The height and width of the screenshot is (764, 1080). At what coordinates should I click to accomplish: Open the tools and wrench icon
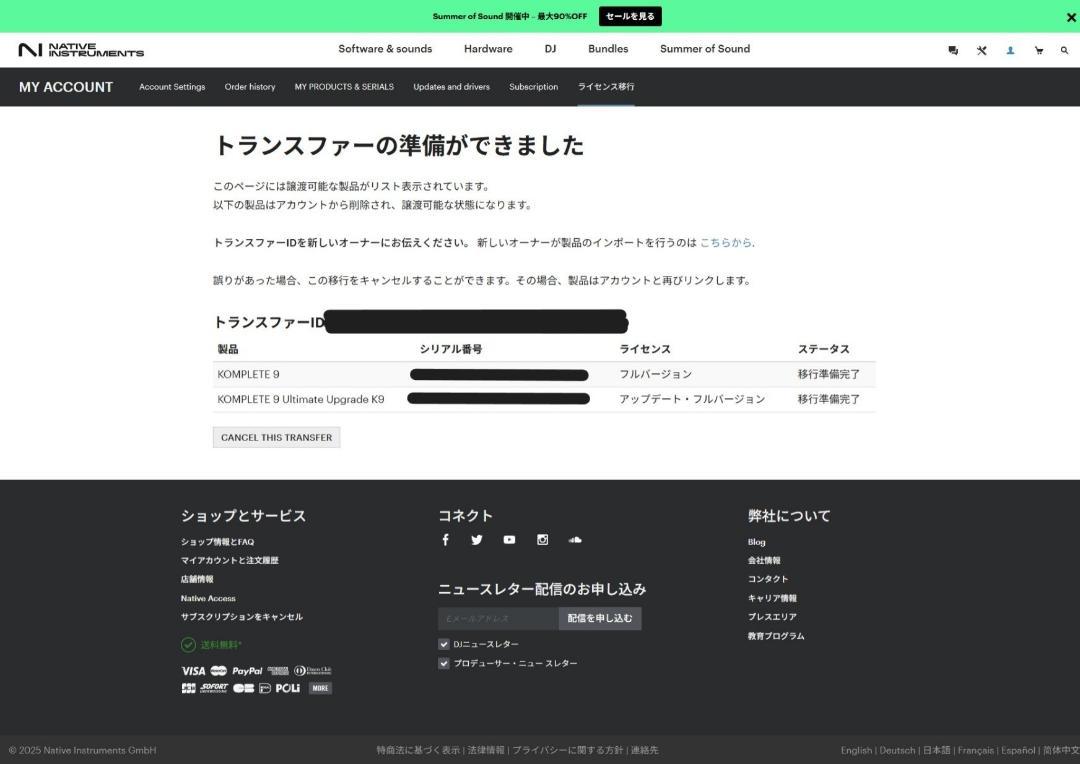(982, 50)
